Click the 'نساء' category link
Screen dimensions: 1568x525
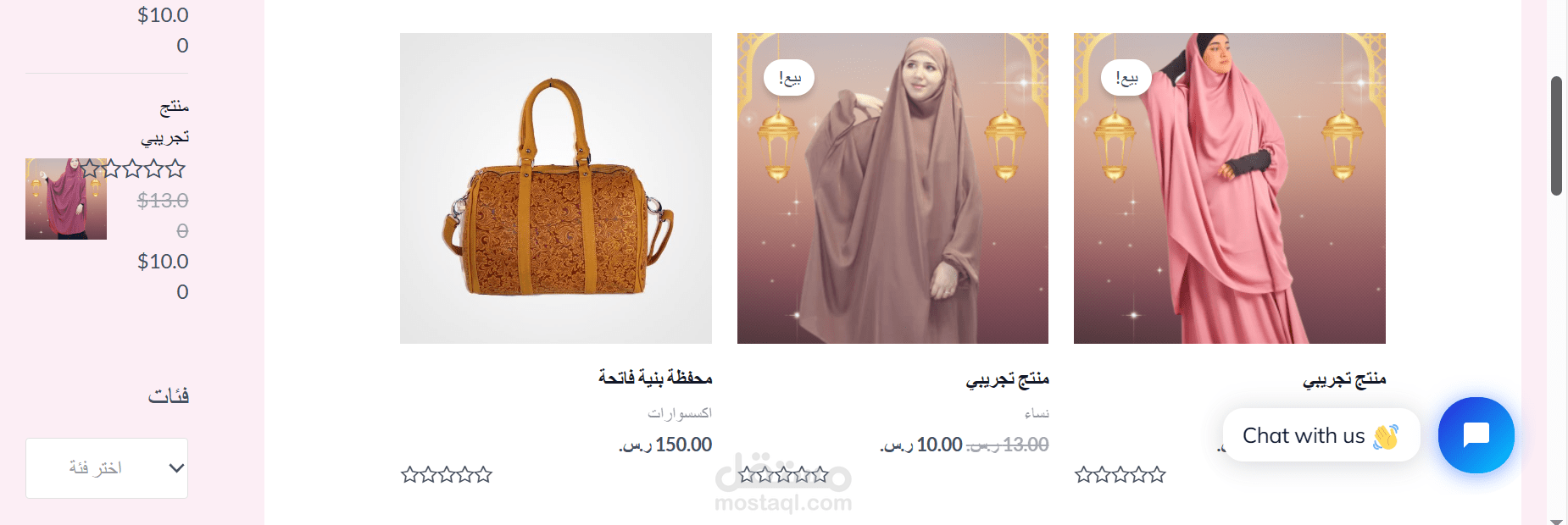[1037, 413]
